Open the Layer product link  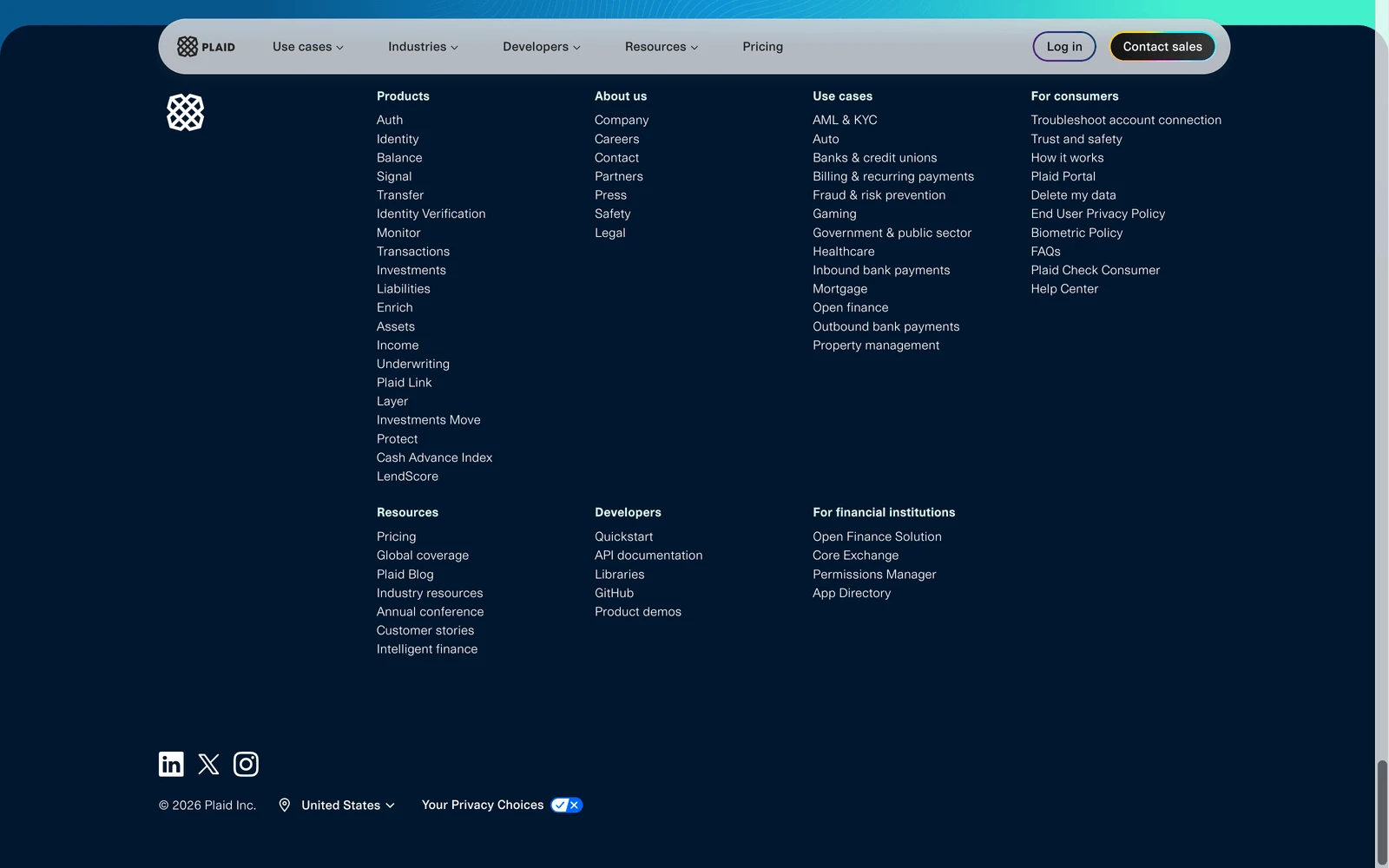click(392, 401)
